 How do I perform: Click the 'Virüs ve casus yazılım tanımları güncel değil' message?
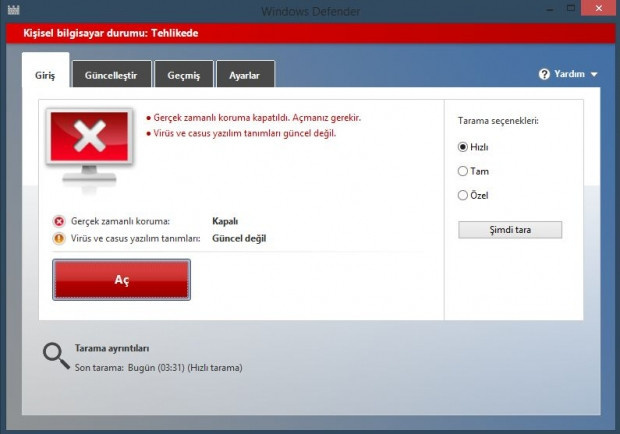[x=245, y=134]
